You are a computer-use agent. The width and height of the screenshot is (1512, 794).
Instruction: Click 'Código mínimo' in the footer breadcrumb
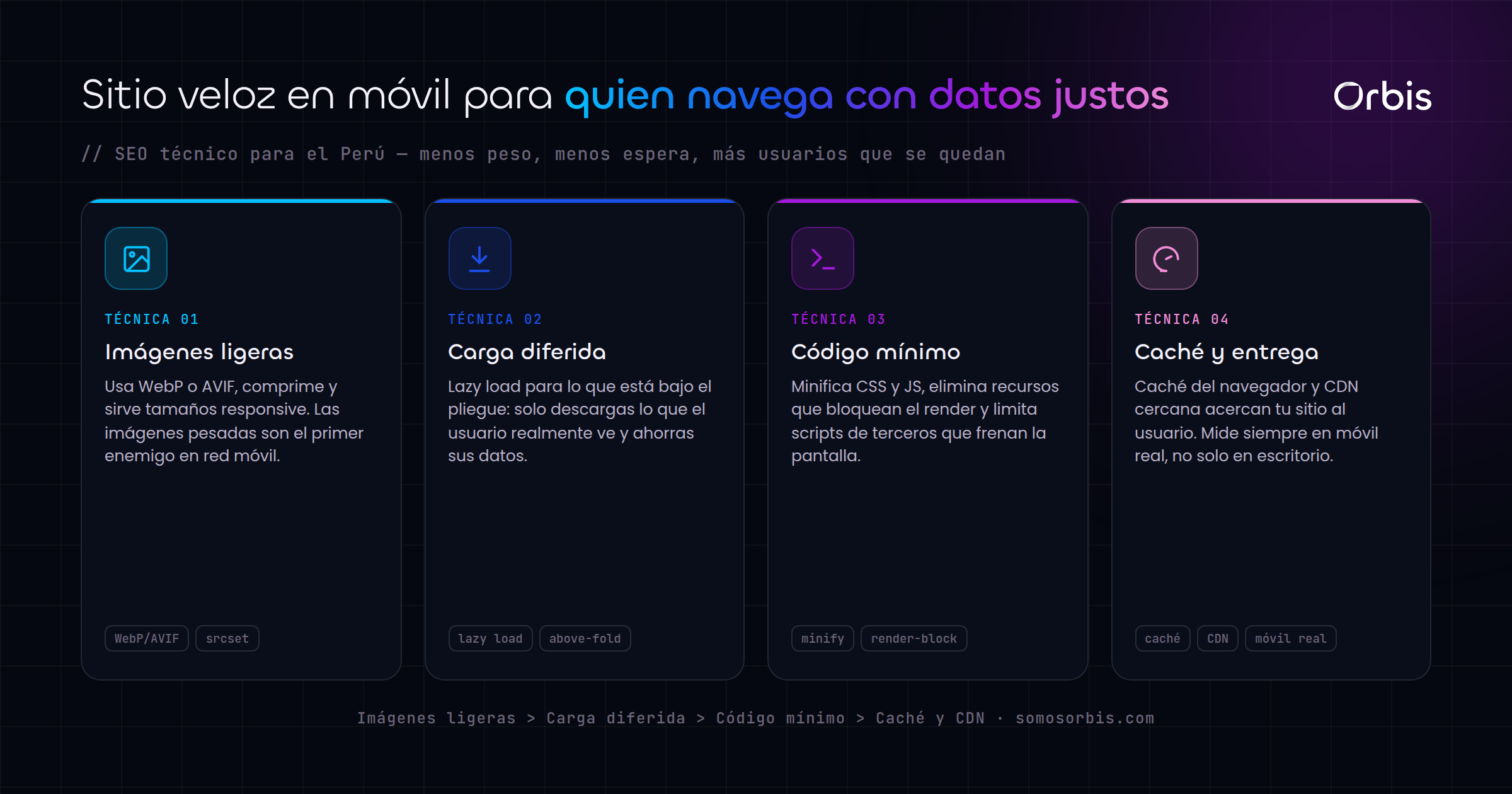pos(781,718)
